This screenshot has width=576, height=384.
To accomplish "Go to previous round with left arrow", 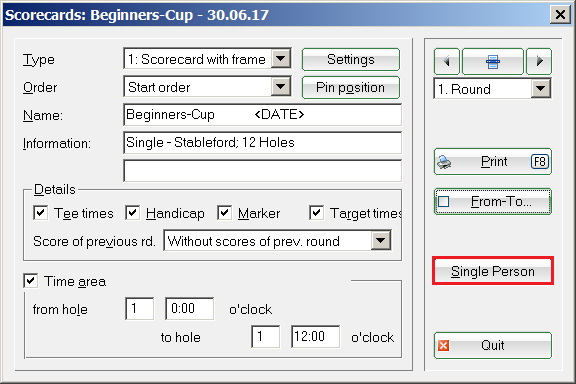I will [x=446, y=61].
